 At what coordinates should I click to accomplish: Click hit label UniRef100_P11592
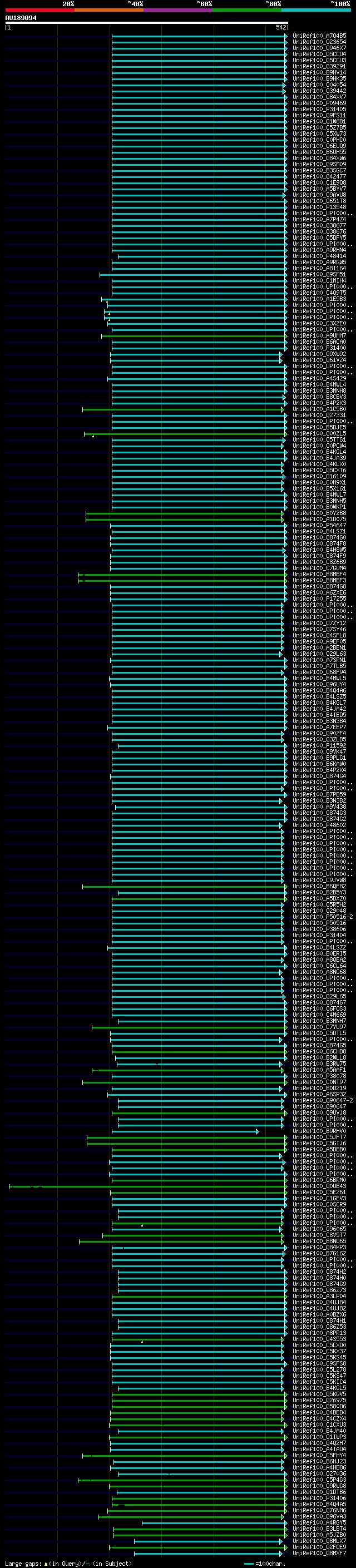coord(319,746)
